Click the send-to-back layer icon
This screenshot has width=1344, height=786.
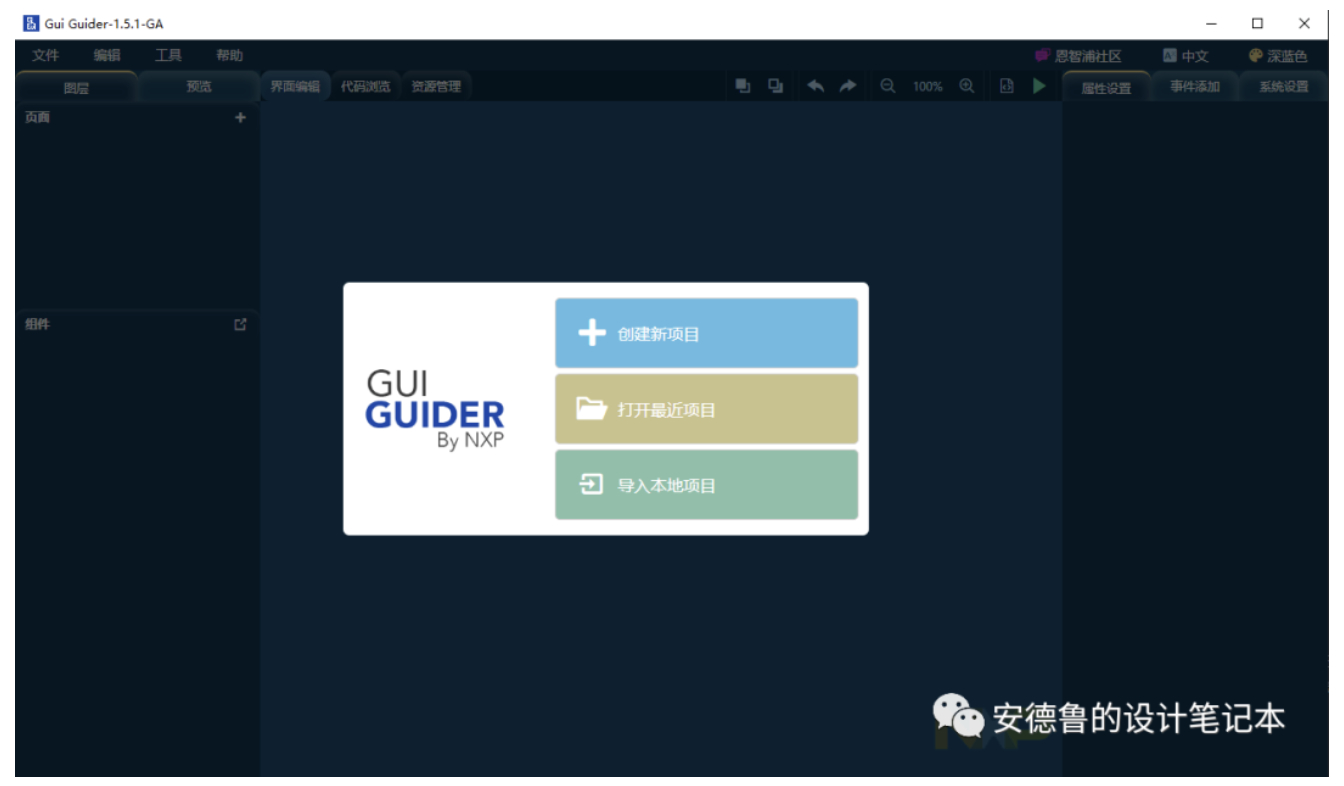click(x=775, y=86)
